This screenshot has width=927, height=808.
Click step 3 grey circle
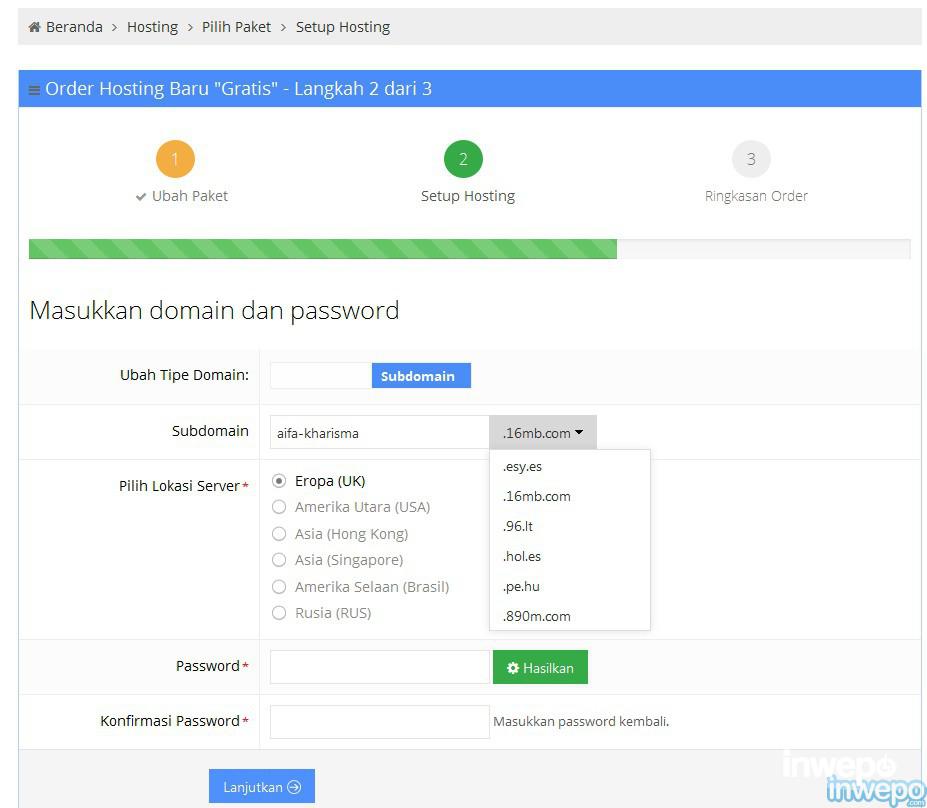[751, 159]
